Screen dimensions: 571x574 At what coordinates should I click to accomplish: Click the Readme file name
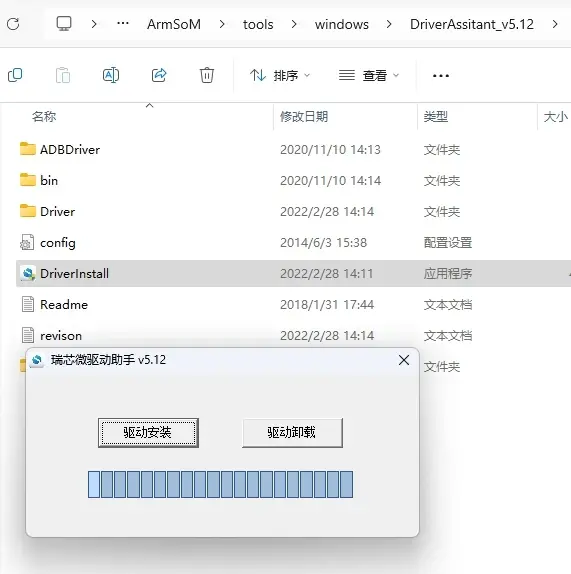[64, 305]
